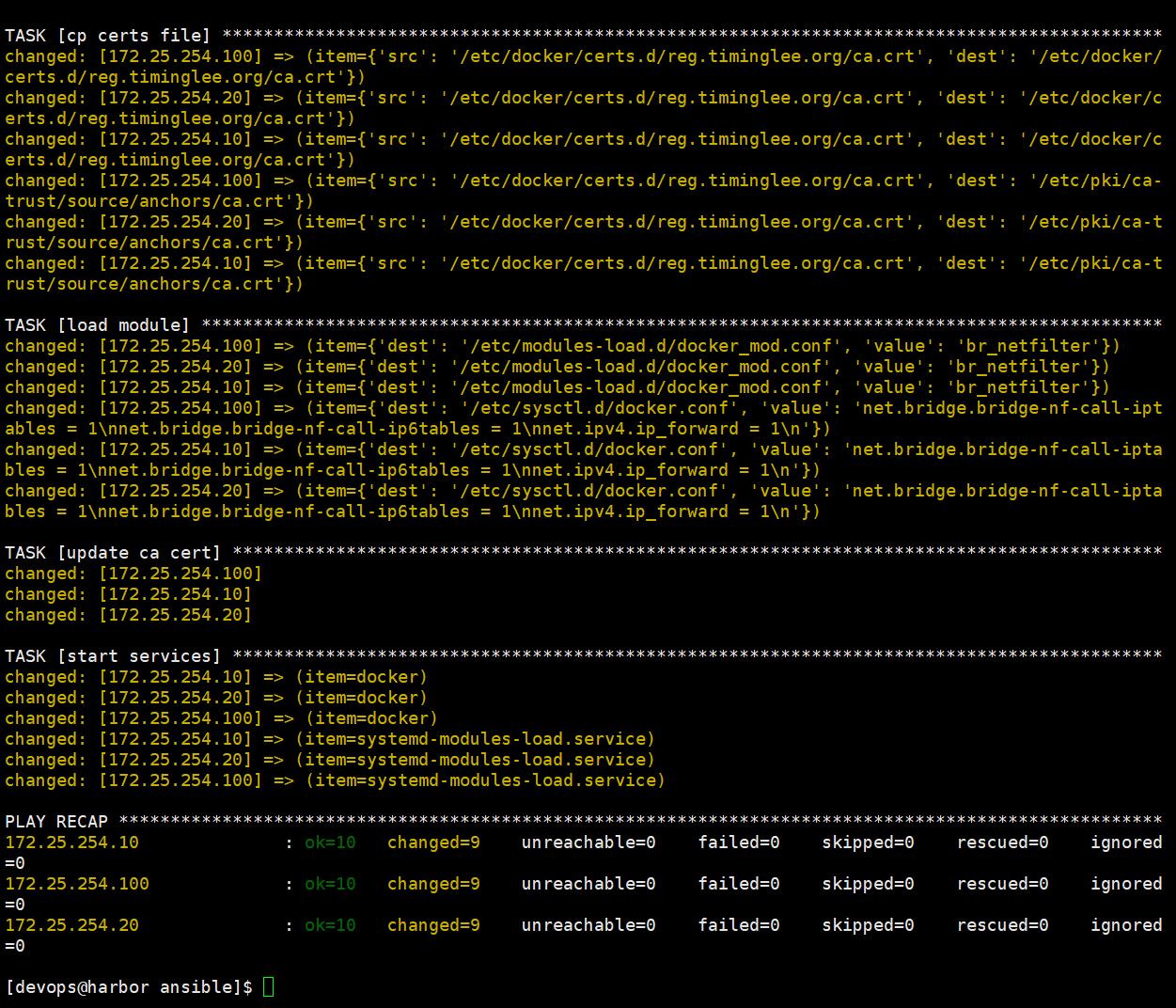The height and width of the screenshot is (1008, 1176).
Task: Click the "TASK [start services]" header
Action: tap(113, 656)
